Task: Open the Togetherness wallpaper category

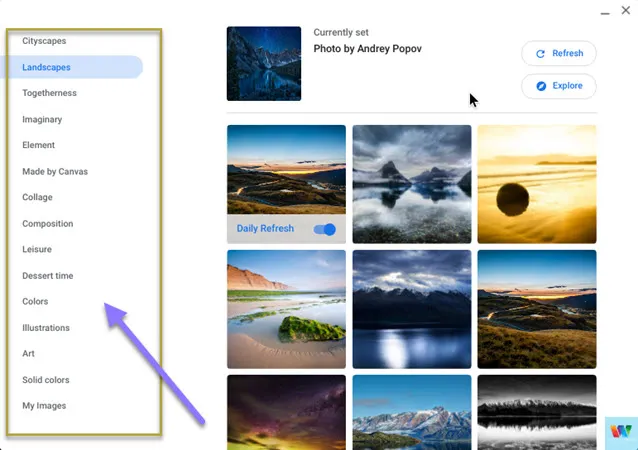Action: [x=49, y=93]
